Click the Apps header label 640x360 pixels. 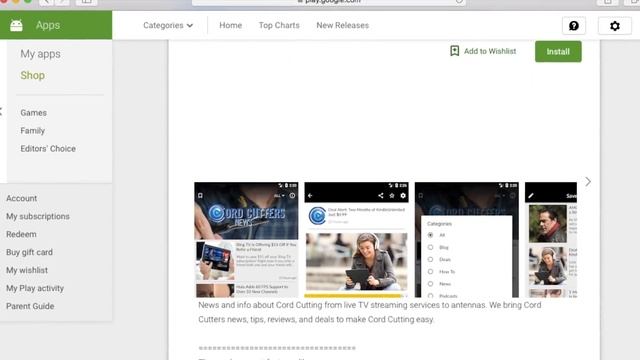coord(48,25)
